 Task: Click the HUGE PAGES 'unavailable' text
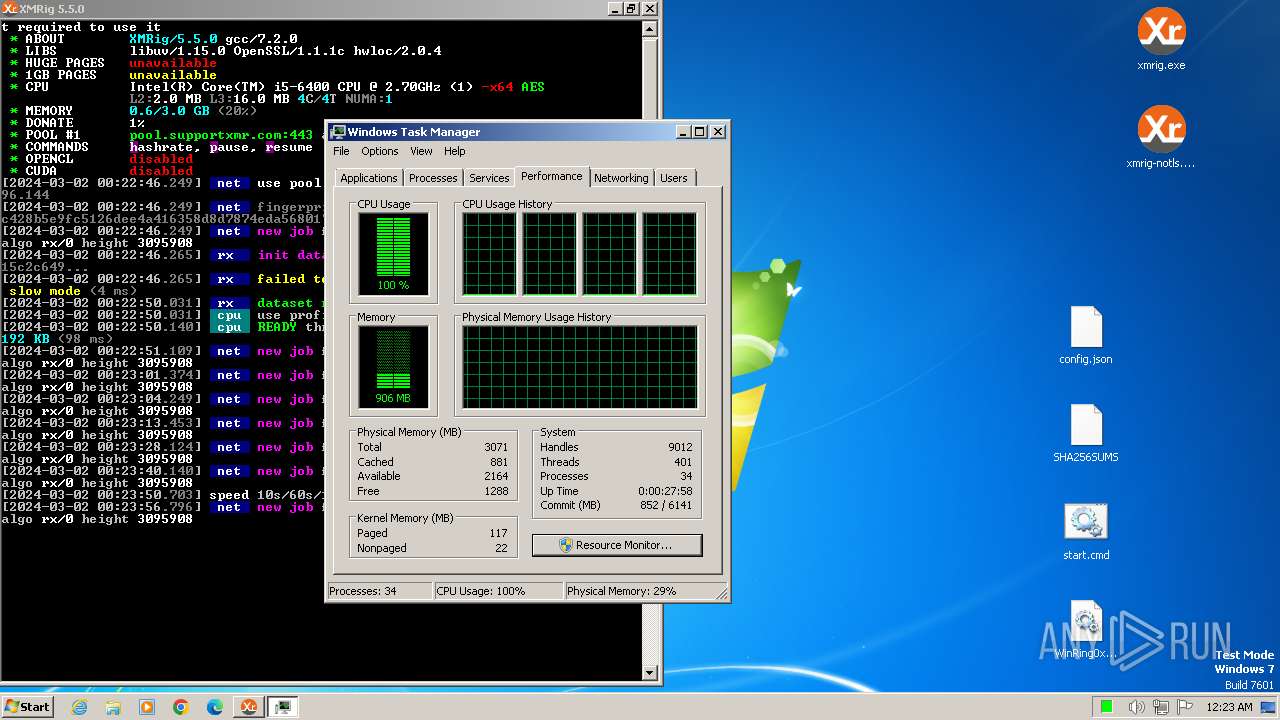click(x=173, y=63)
